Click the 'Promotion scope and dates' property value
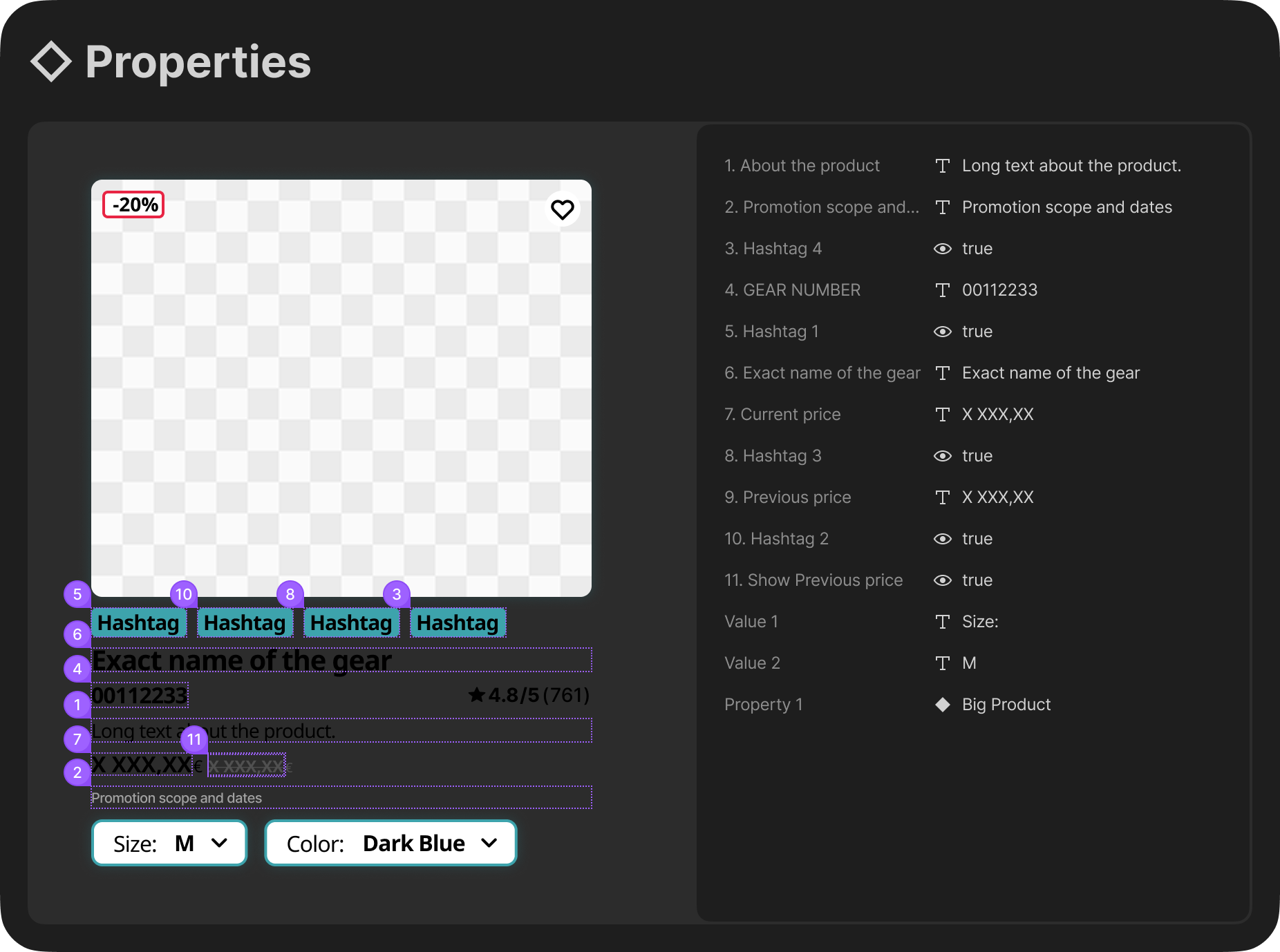The width and height of the screenshot is (1280, 952). pos(1067,207)
